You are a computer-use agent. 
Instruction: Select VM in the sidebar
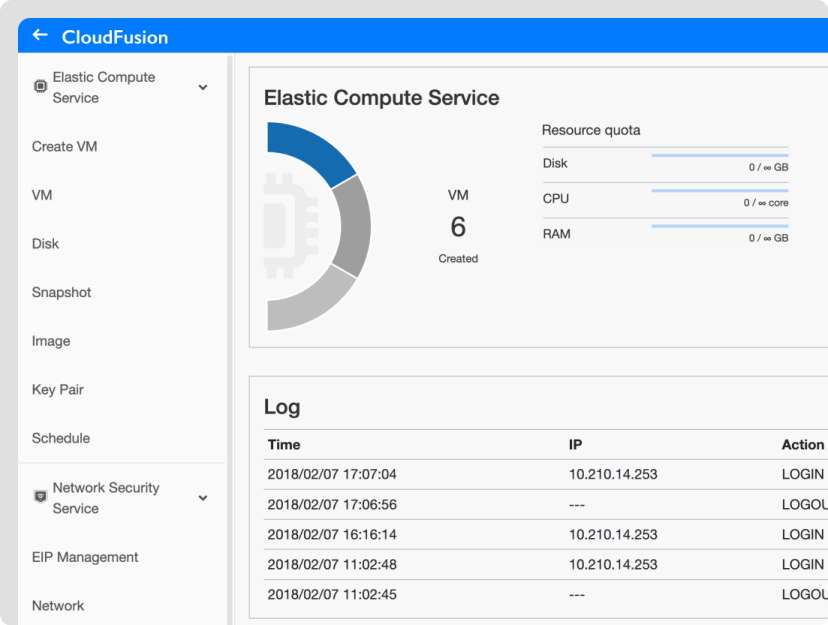point(42,195)
